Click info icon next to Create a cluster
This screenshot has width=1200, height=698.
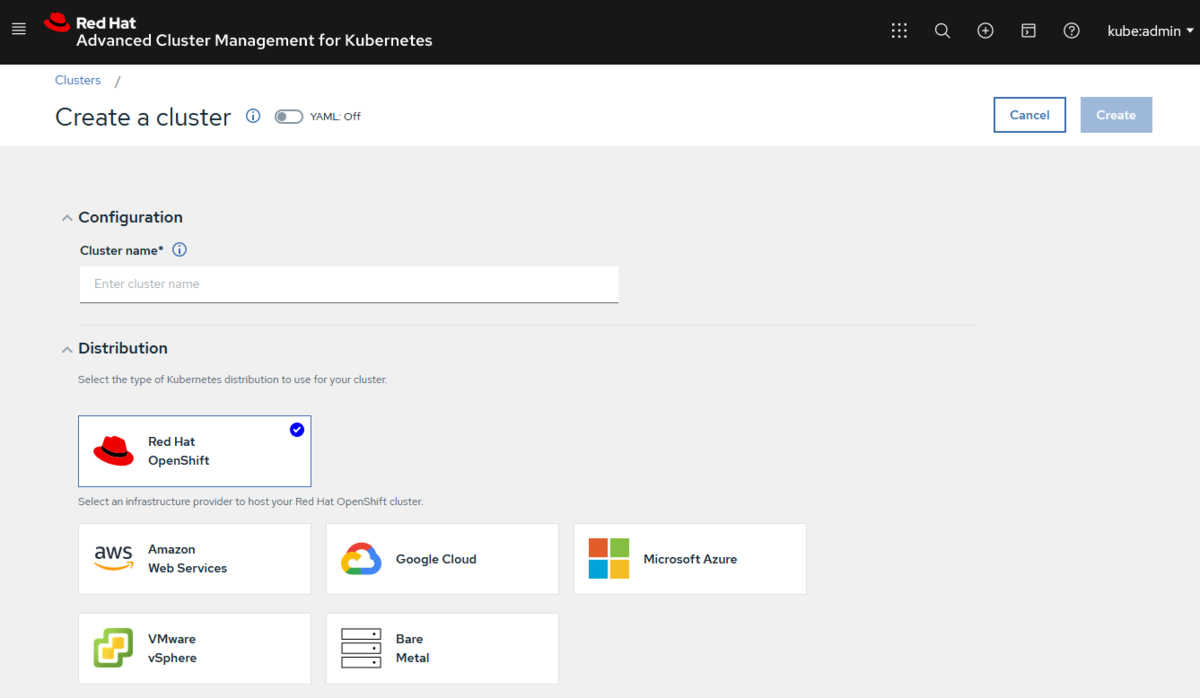(x=253, y=116)
